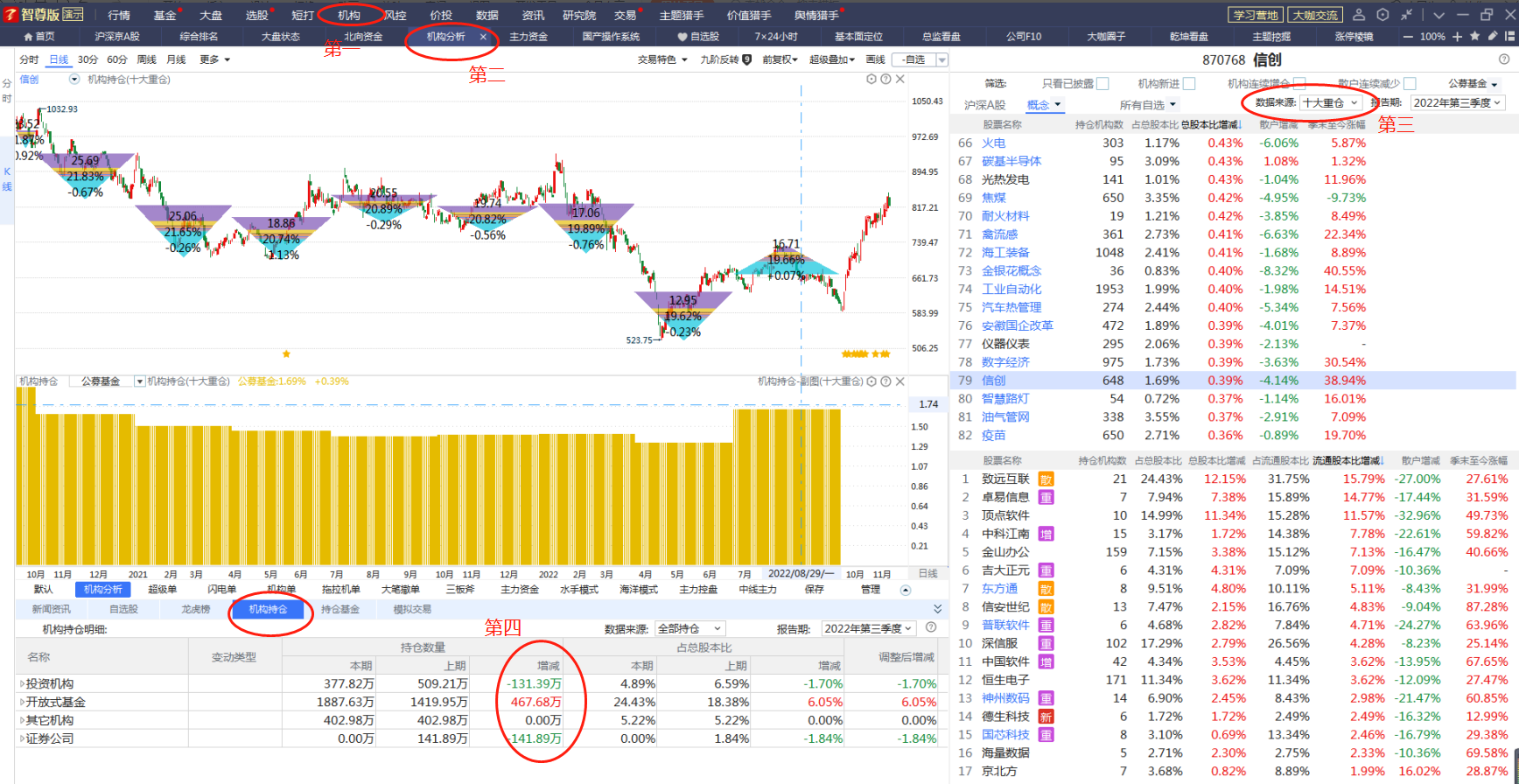Click the star favorites icon in toolbar

point(1475,36)
